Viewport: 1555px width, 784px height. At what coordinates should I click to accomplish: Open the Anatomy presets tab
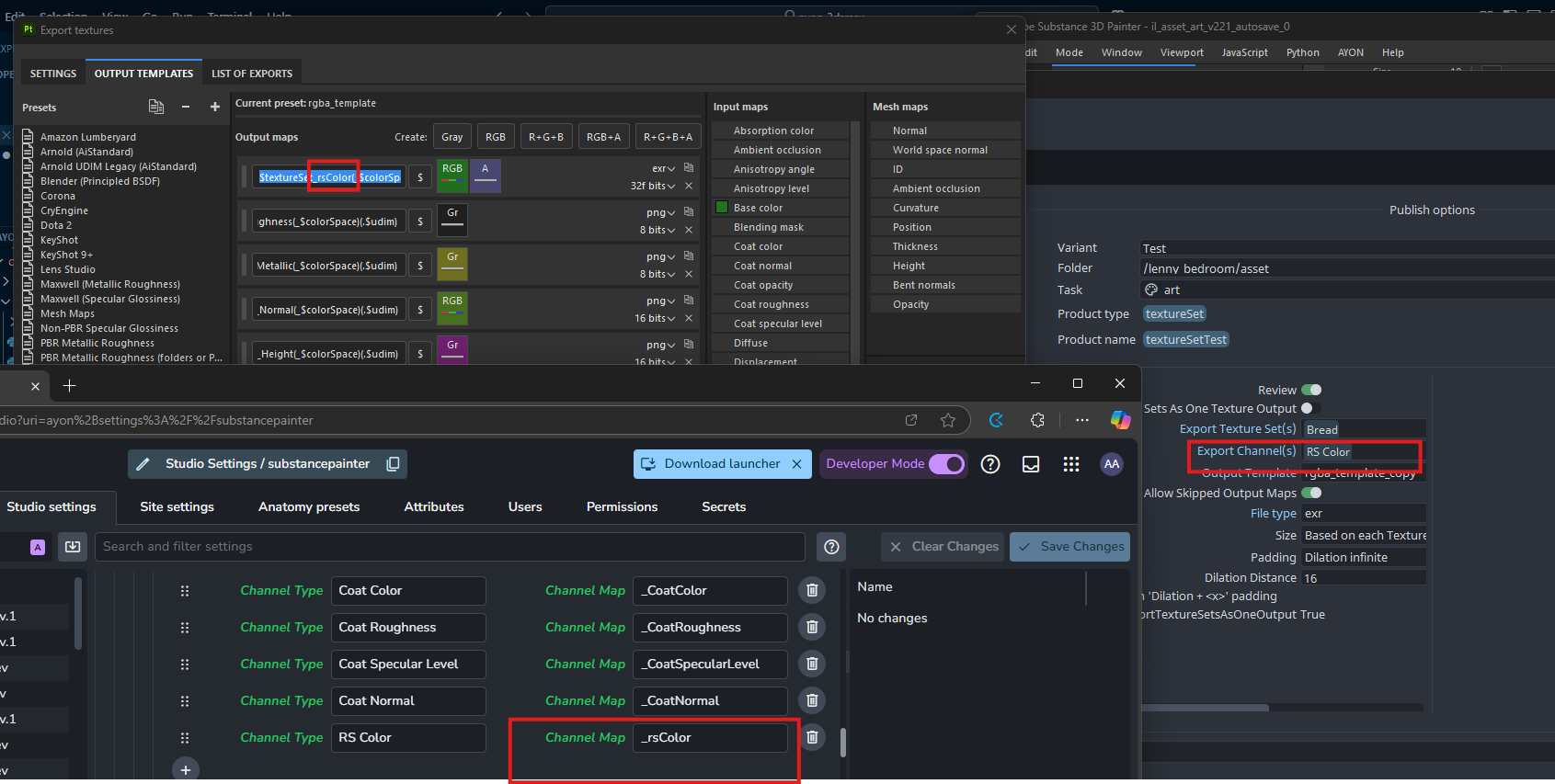(309, 506)
